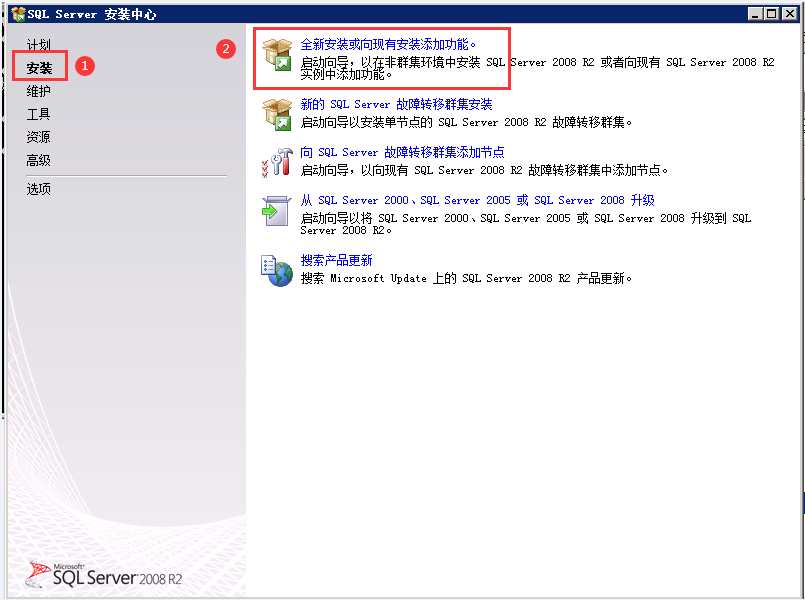This screenshot has width=805, height=600.
Task: Click 全新安装或向现有安装添加功能 link
Action: pyautogui.click(x=389, y=44)
